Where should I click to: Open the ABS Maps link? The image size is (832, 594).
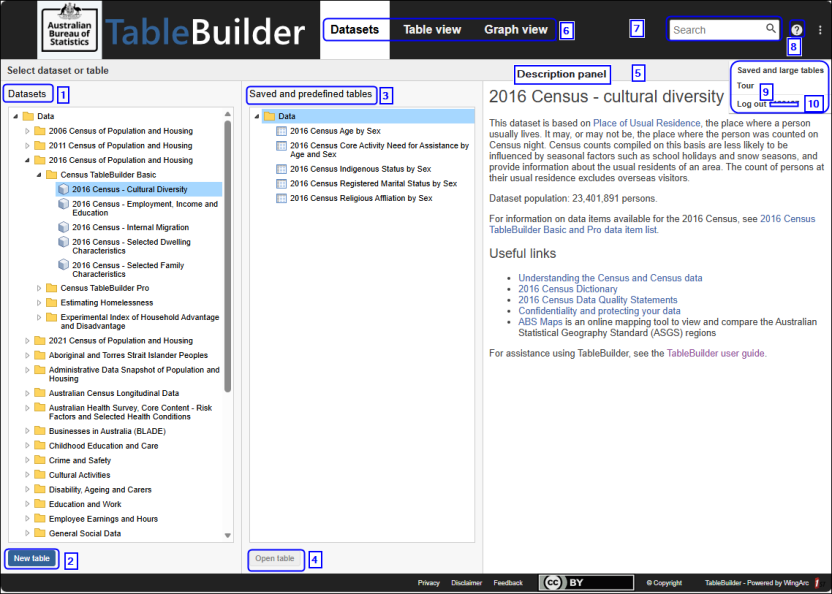point(540,322)
